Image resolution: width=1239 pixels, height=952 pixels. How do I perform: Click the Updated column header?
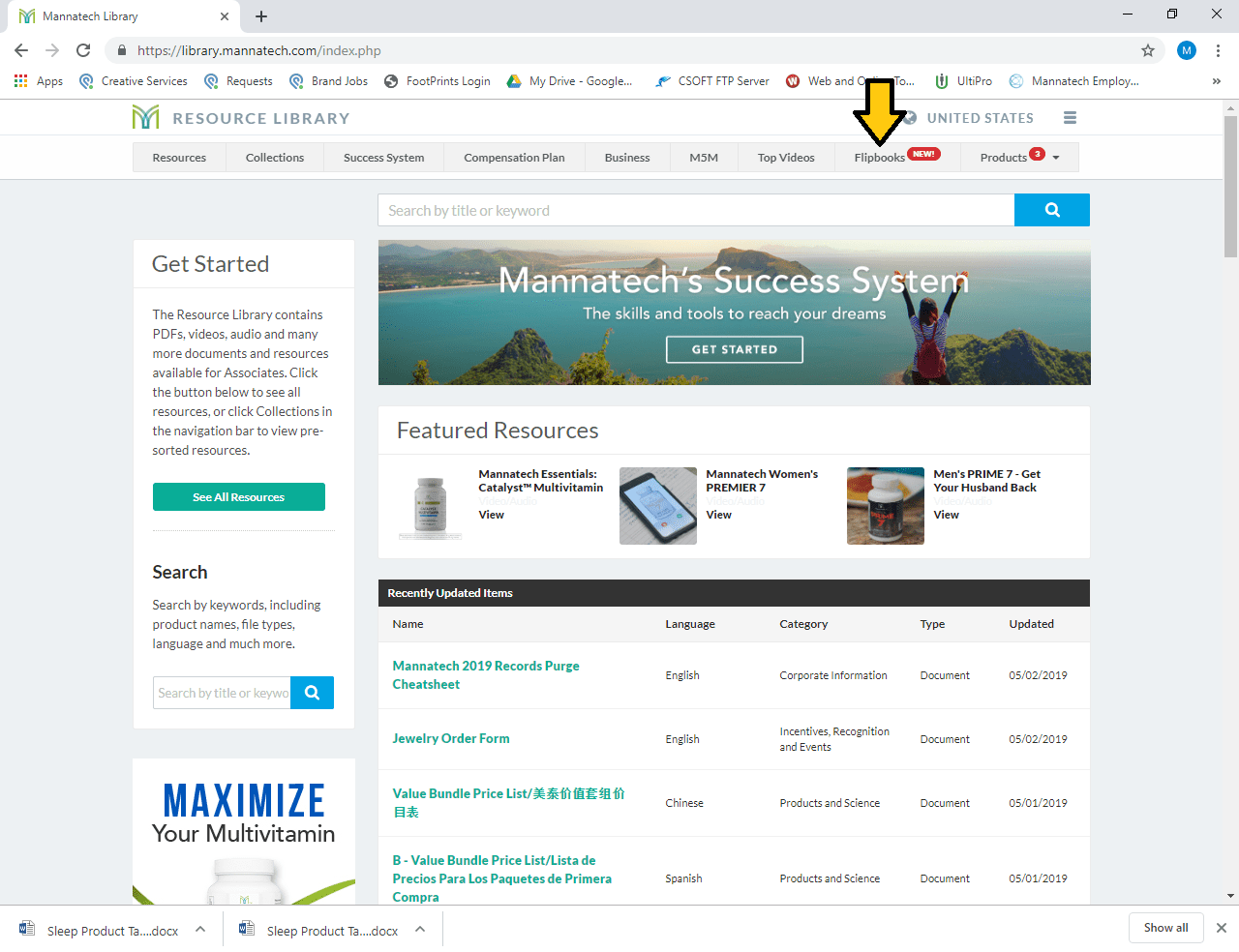click(x=1032, y=624)
